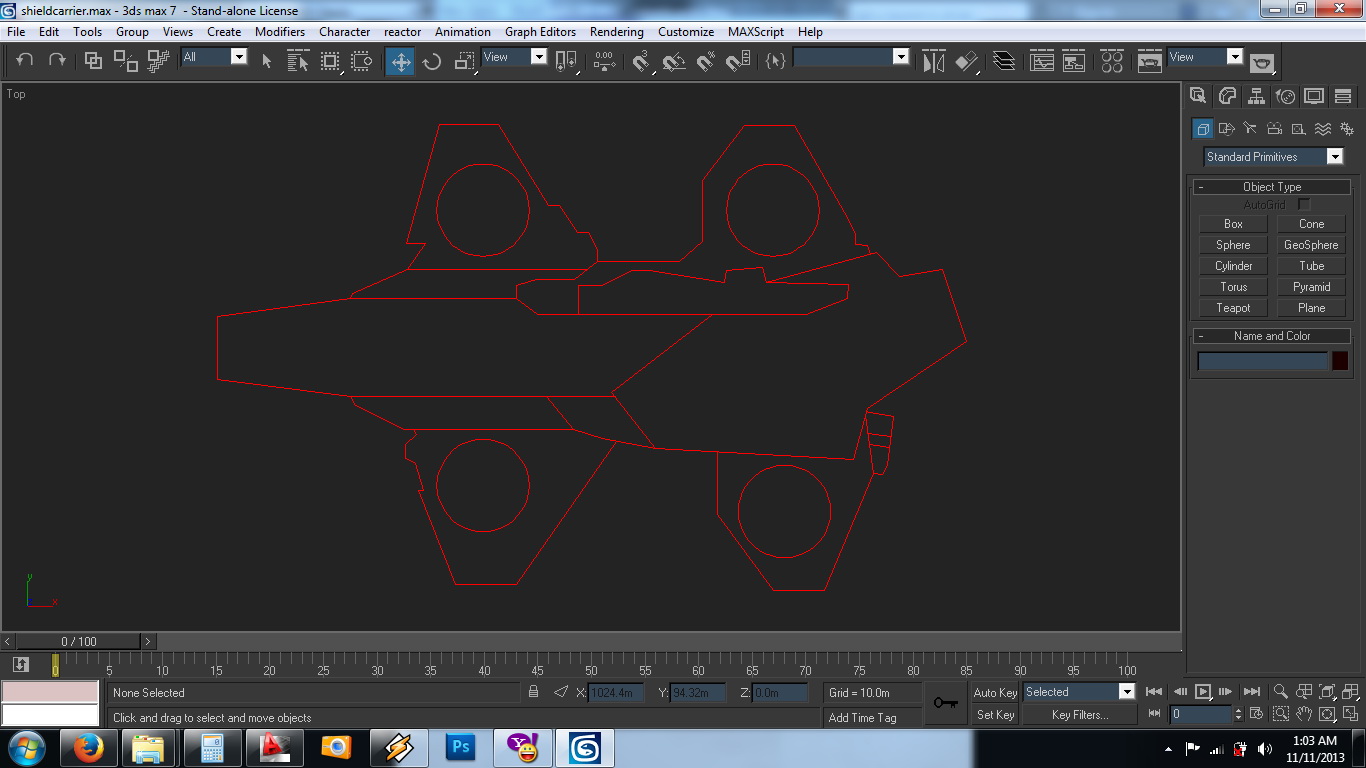
Task: Click the Unlink Selection tool
Action: 125,61
